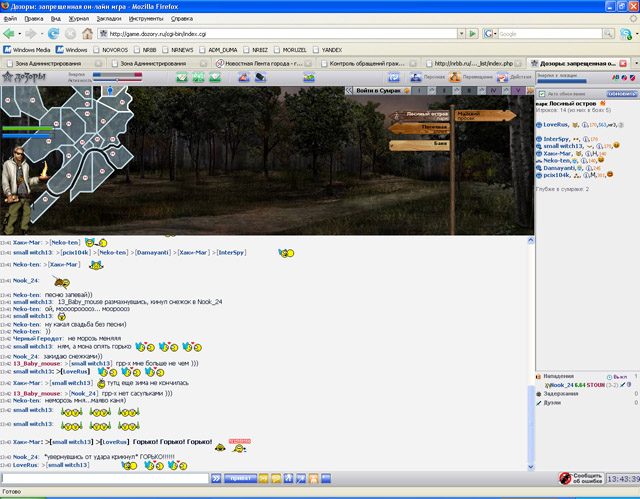Screen dimensions: 640x499
Task: Open the Закладки menu
Action: coord(109,19)
